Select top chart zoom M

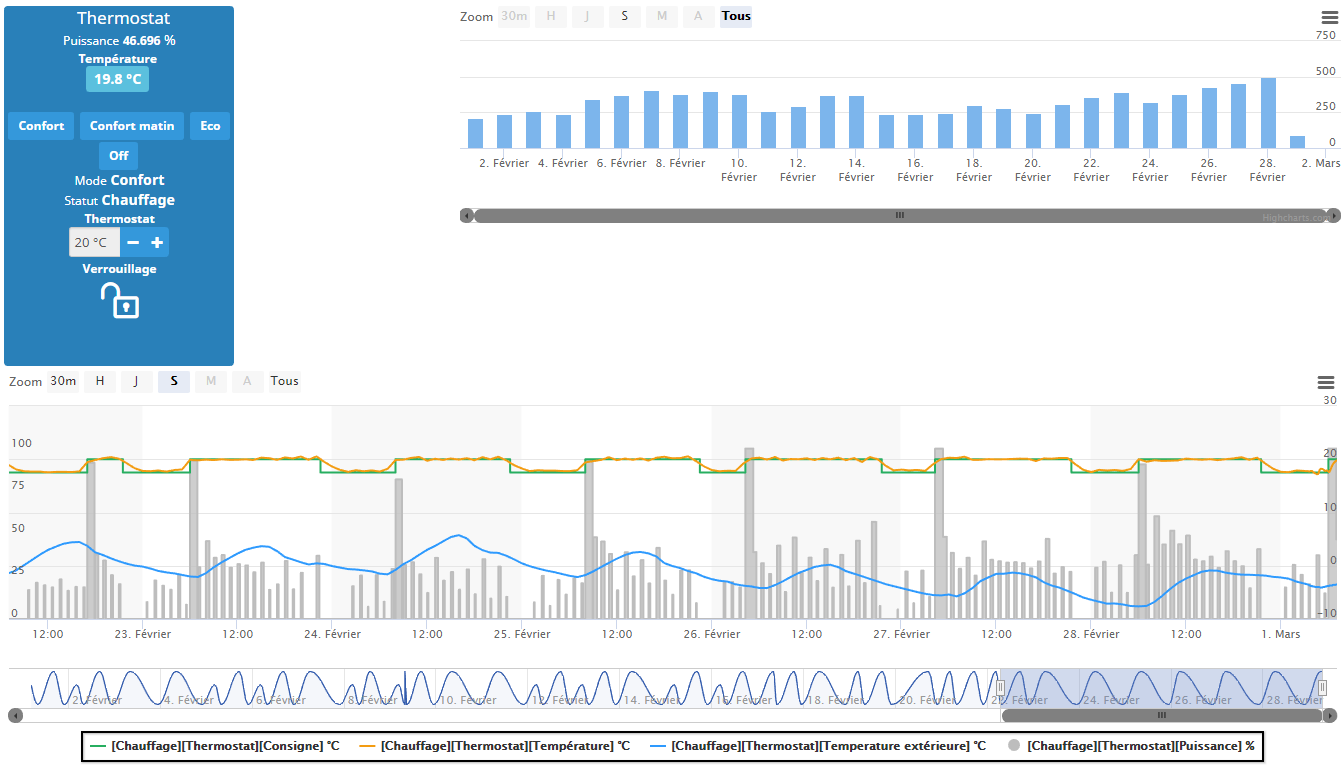pos(662,16)
